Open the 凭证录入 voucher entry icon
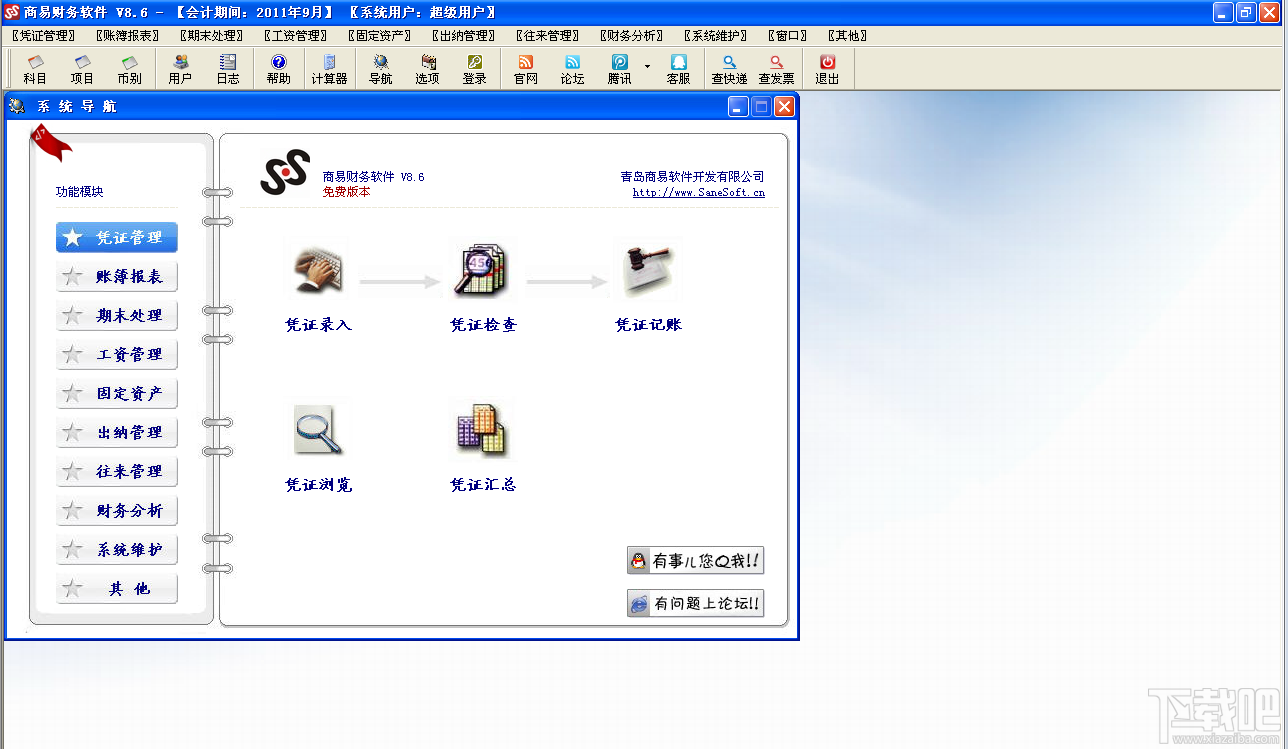Image resolution: width=1288 pixels, height=749 pixels. click(317, 270)
